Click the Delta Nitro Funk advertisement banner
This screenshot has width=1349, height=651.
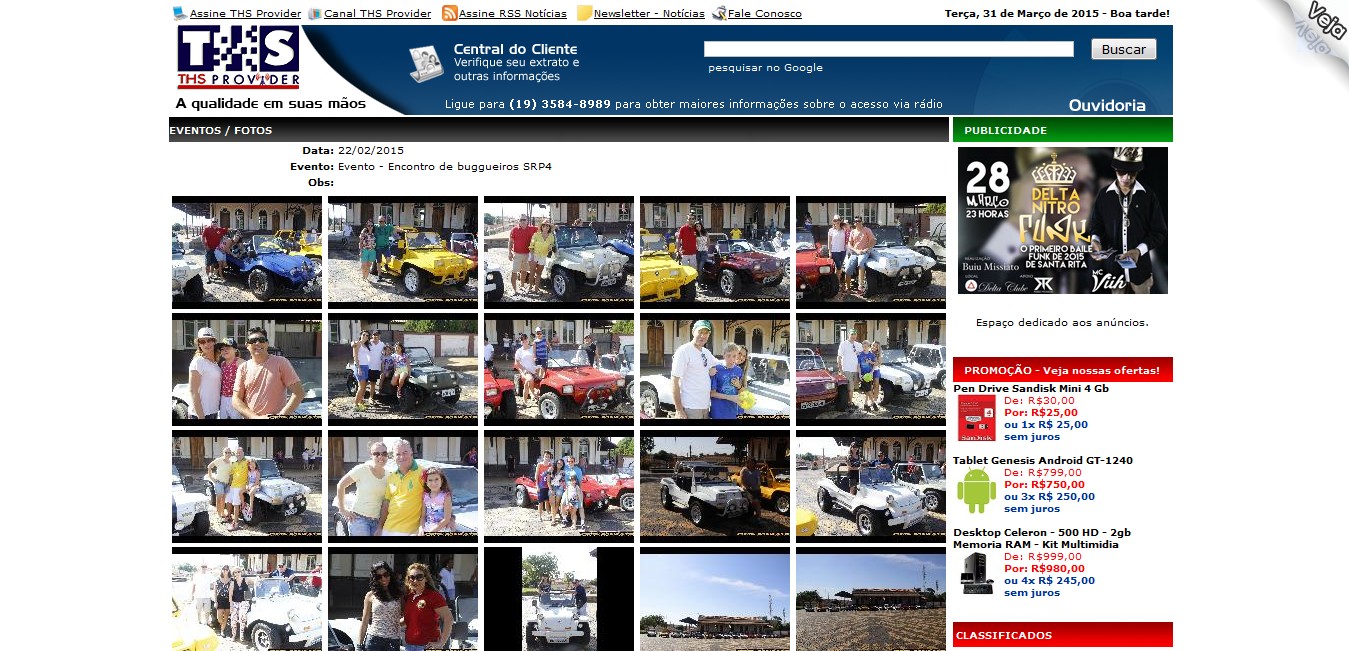(x=1062, y=220)
